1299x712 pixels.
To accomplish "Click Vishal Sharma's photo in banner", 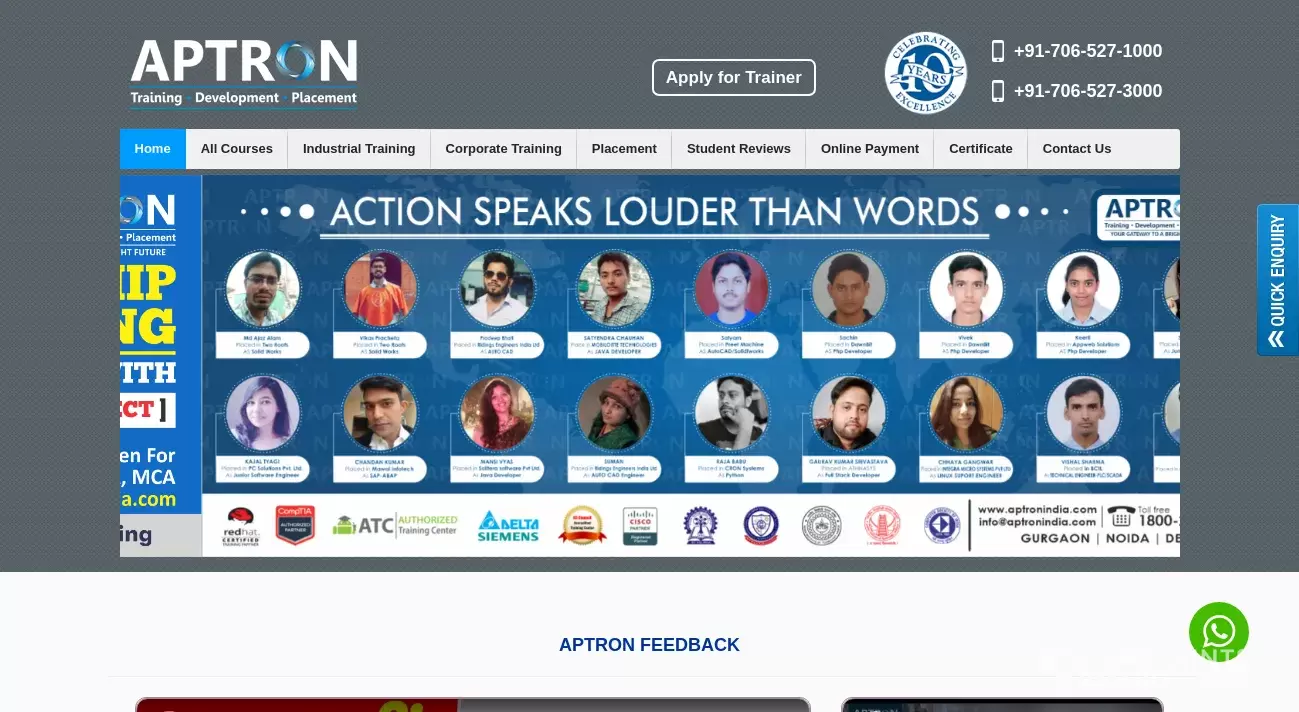I will (x=1082, y=414).
